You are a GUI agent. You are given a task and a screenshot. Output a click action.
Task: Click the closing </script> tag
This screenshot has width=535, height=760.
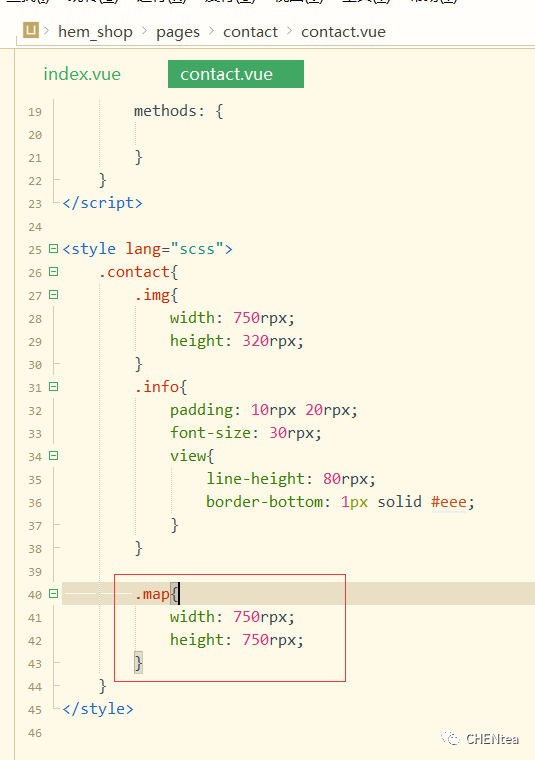pos(102,203)
